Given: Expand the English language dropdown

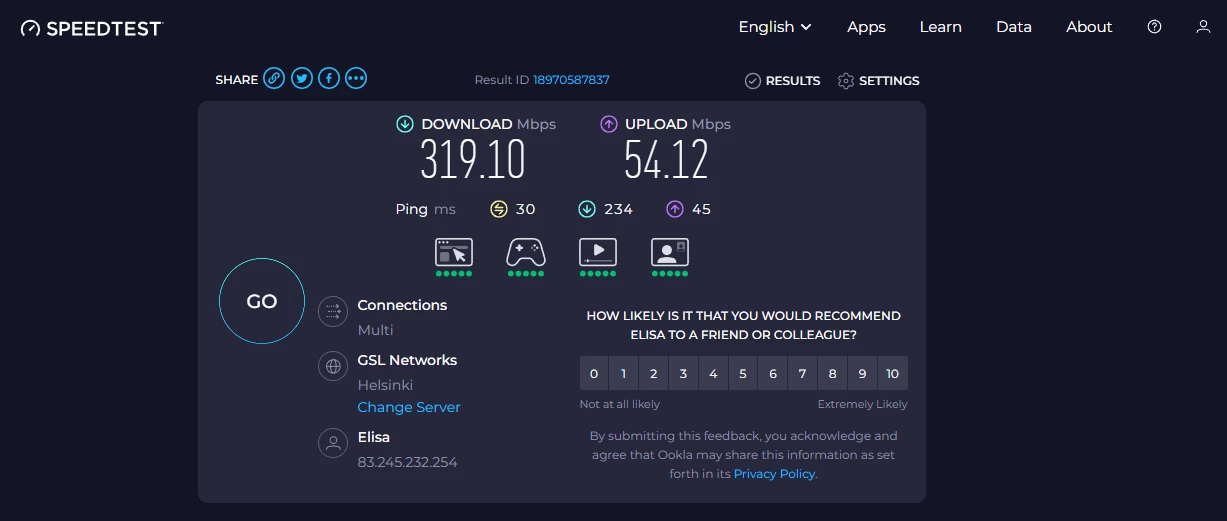Looking at the screenshot, I should [775, 27].
